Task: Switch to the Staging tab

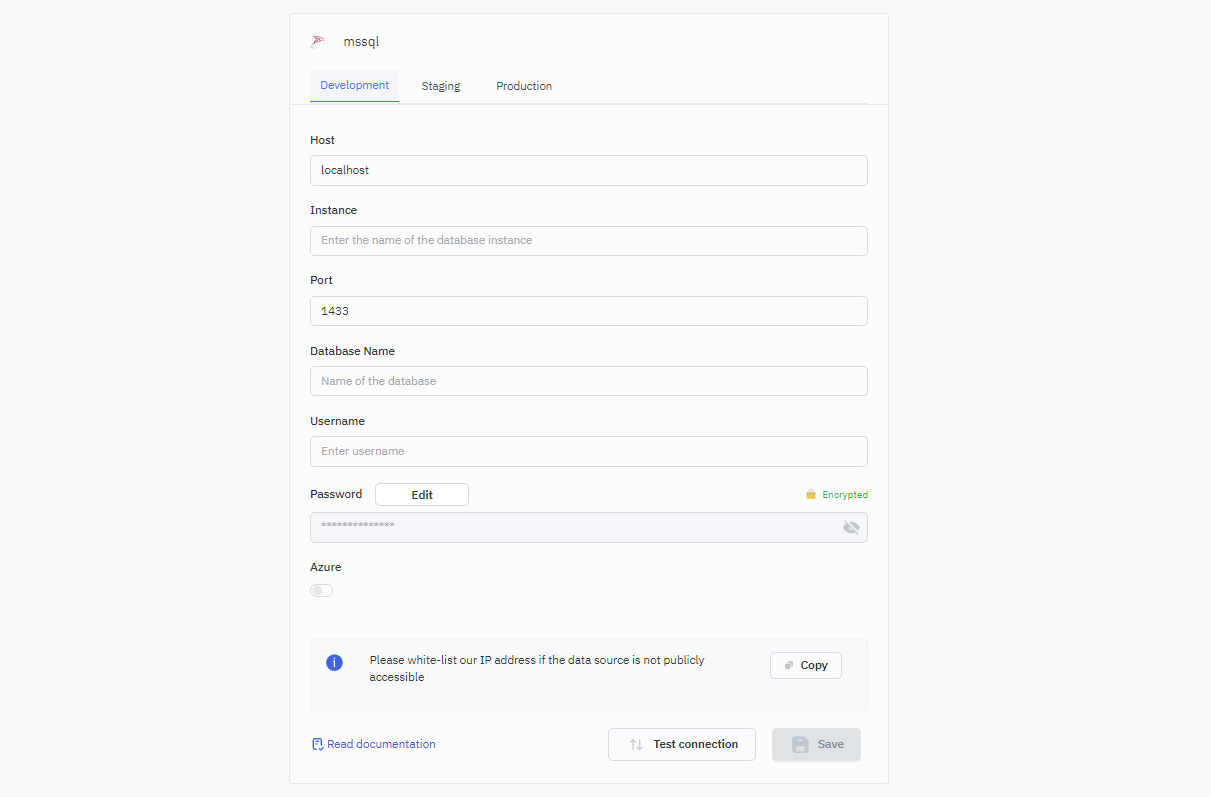Action: coord(440,86)
